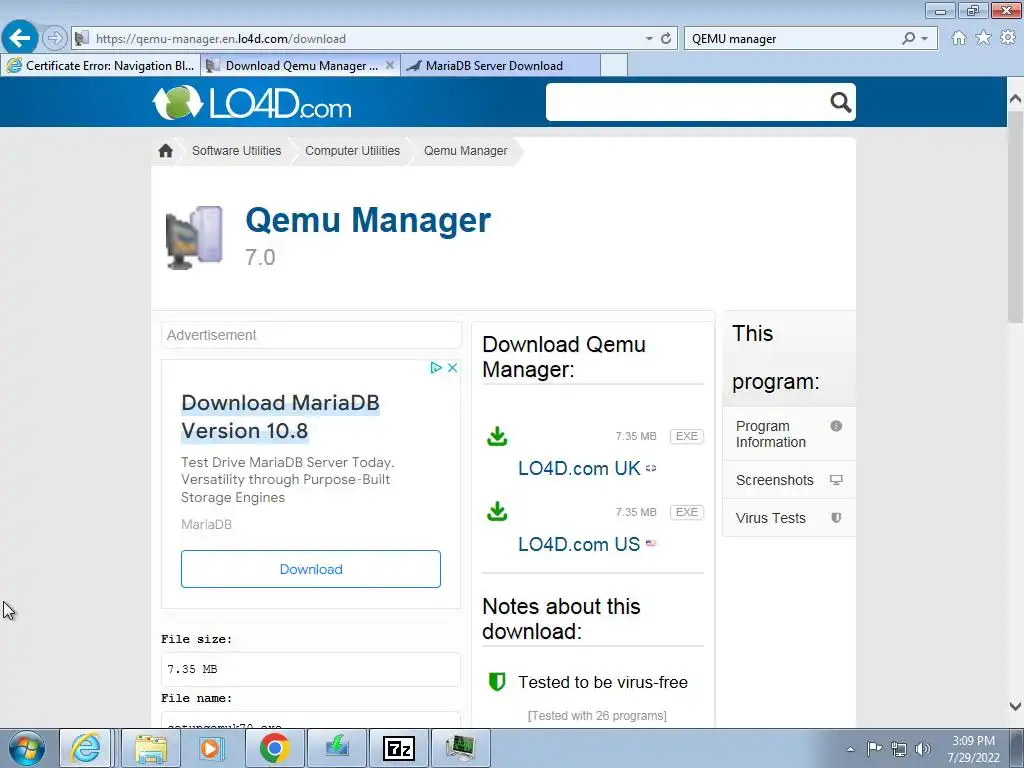Click the vertical scrollbar thumb
Screen dimensions: 1024x768
coord(1015,216)
